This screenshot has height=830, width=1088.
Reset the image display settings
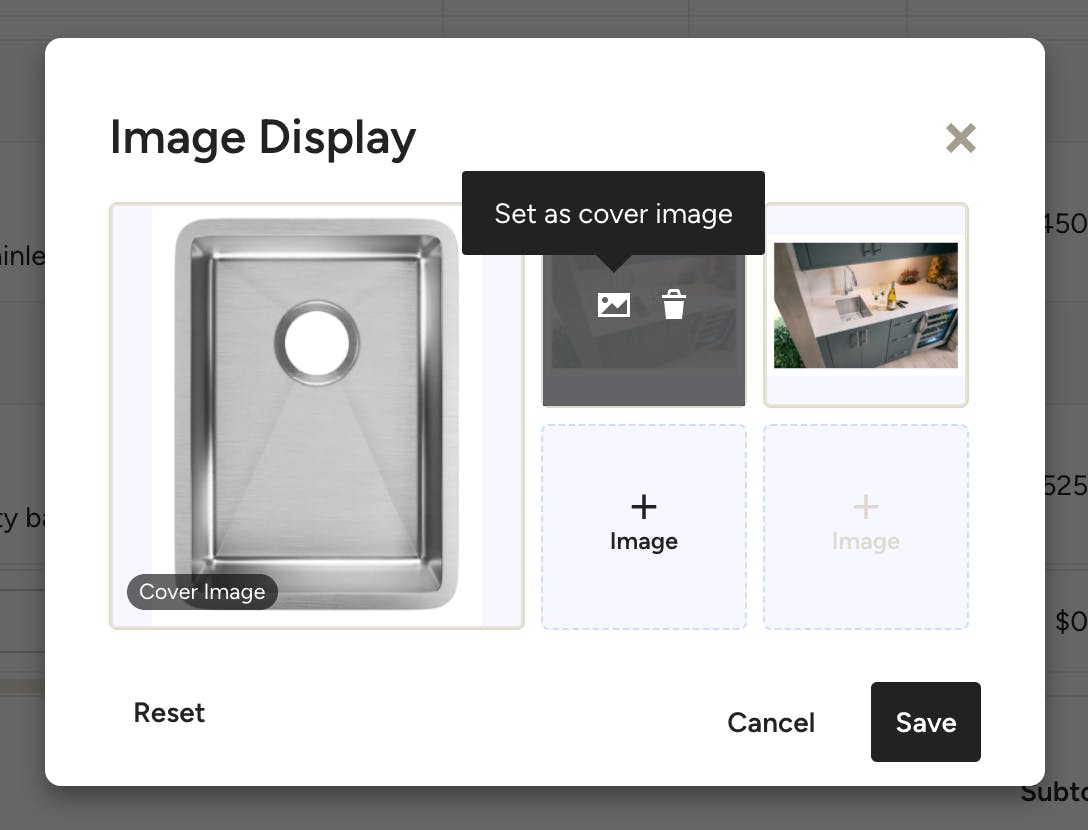tap(169, 713)
